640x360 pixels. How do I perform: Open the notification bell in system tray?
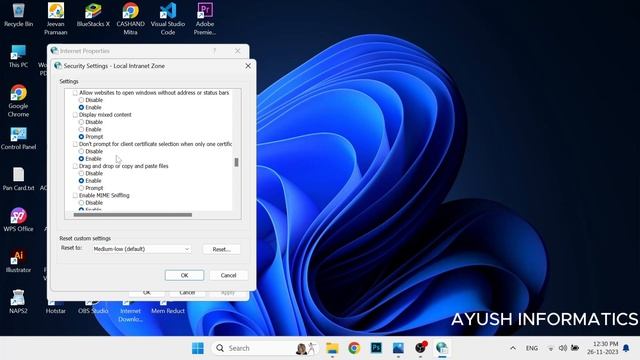point(626,348)
